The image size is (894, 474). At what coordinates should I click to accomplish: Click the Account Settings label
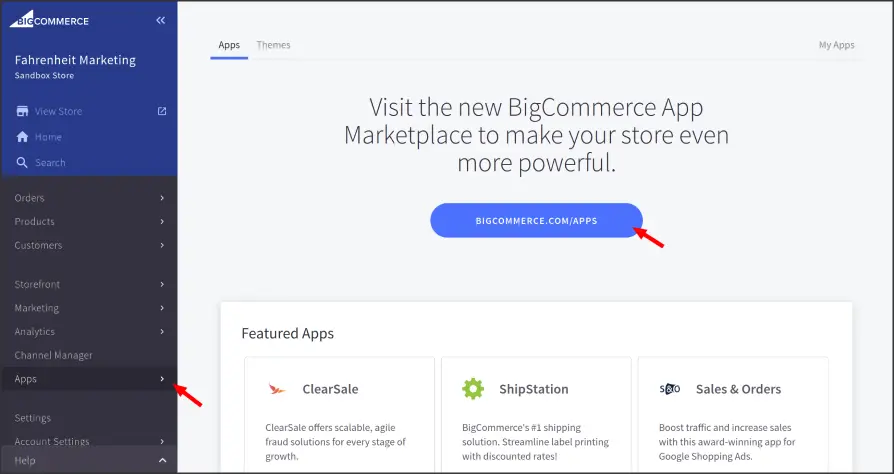tap(52, 441)
